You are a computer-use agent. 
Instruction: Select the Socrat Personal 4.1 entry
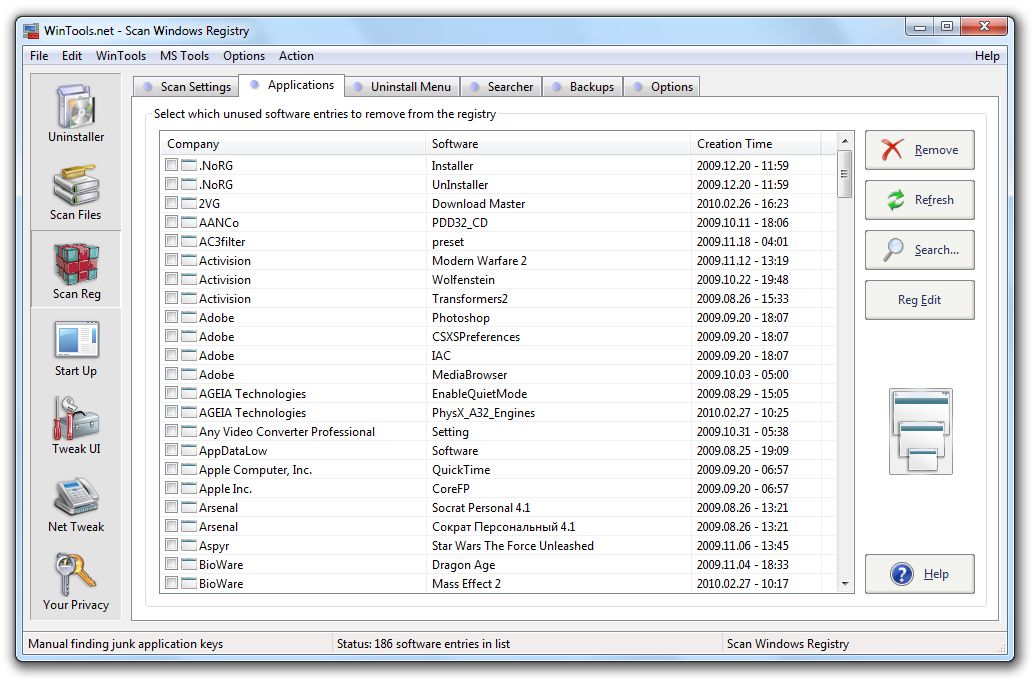click(481, 508)
